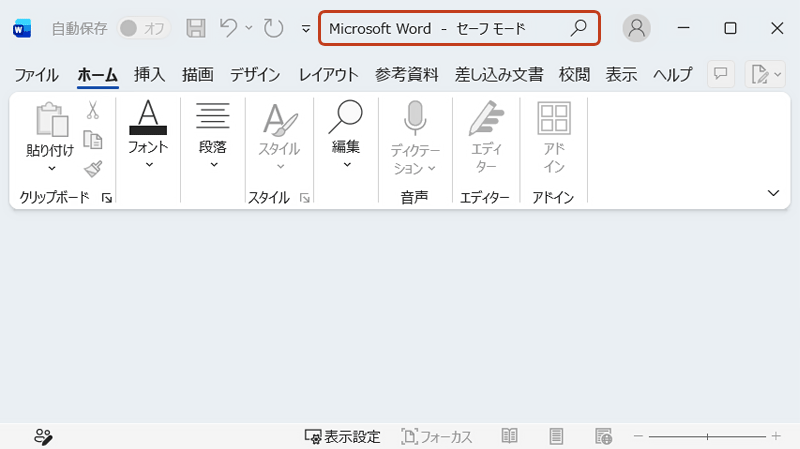Viewport: 800px width, 449px height.
Task: Click the zoom slider track
Action: coord(707,437)
